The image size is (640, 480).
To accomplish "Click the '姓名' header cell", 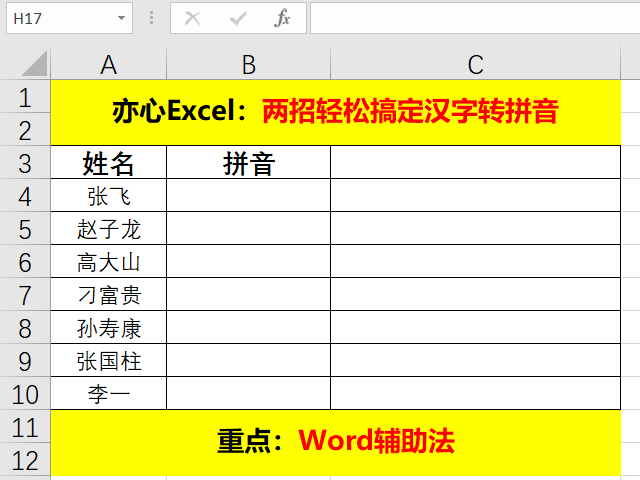I will [x=109, y=162].
